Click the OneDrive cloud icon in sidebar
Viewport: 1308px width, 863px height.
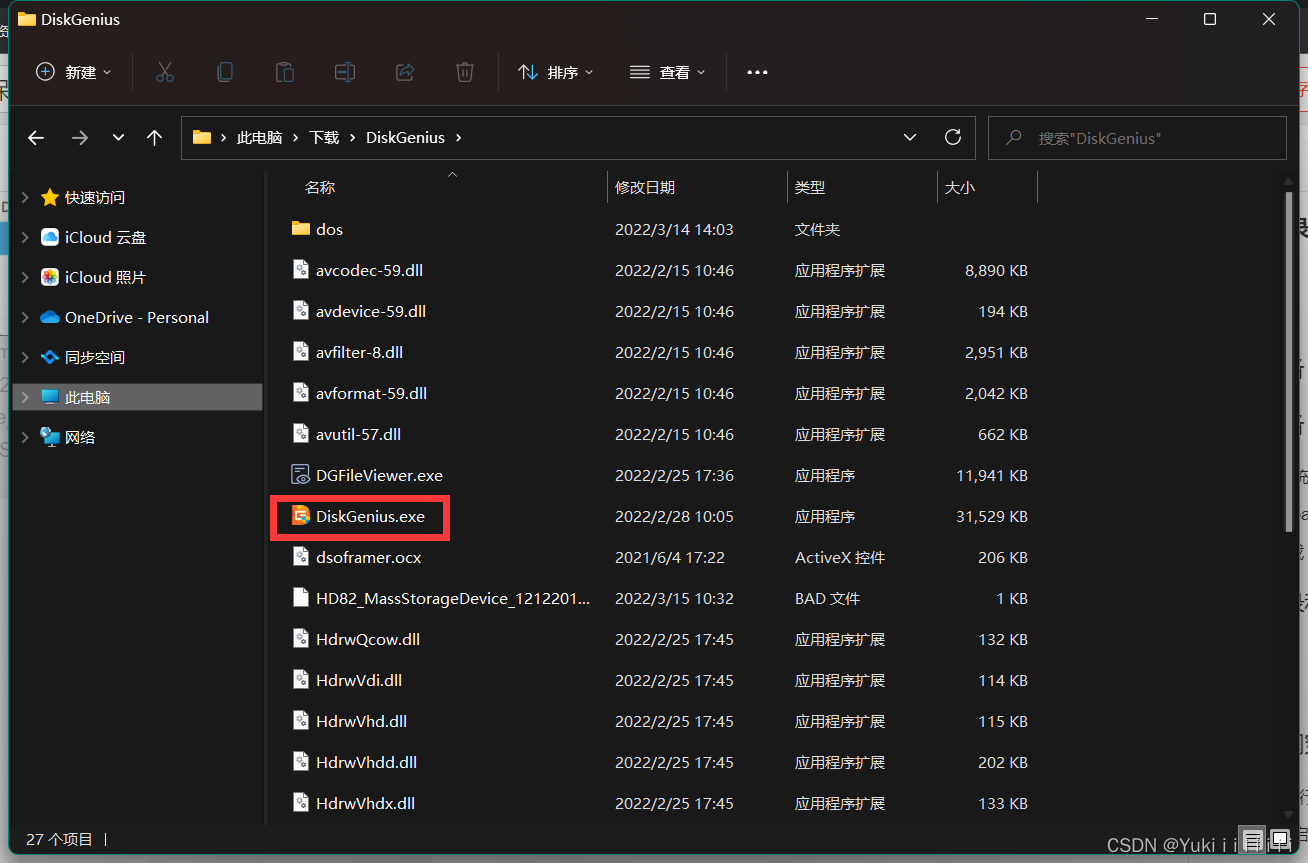(x=50, y=317)
